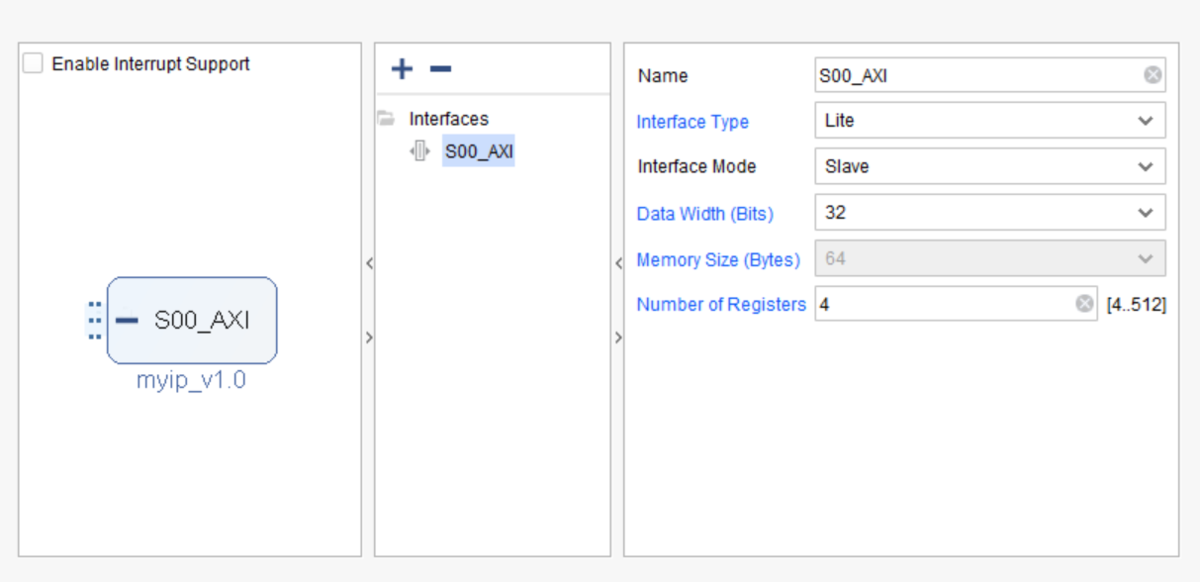Click the Interface Type label link
The height and width of the screenshot is (582, 1200).
pos(692,122)
